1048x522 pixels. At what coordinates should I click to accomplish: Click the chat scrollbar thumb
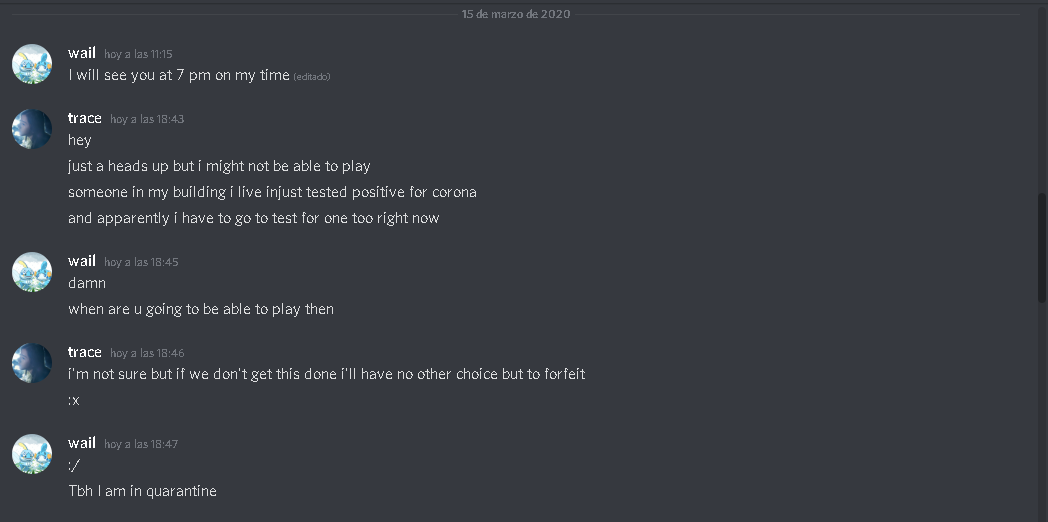coord(1042,247)
